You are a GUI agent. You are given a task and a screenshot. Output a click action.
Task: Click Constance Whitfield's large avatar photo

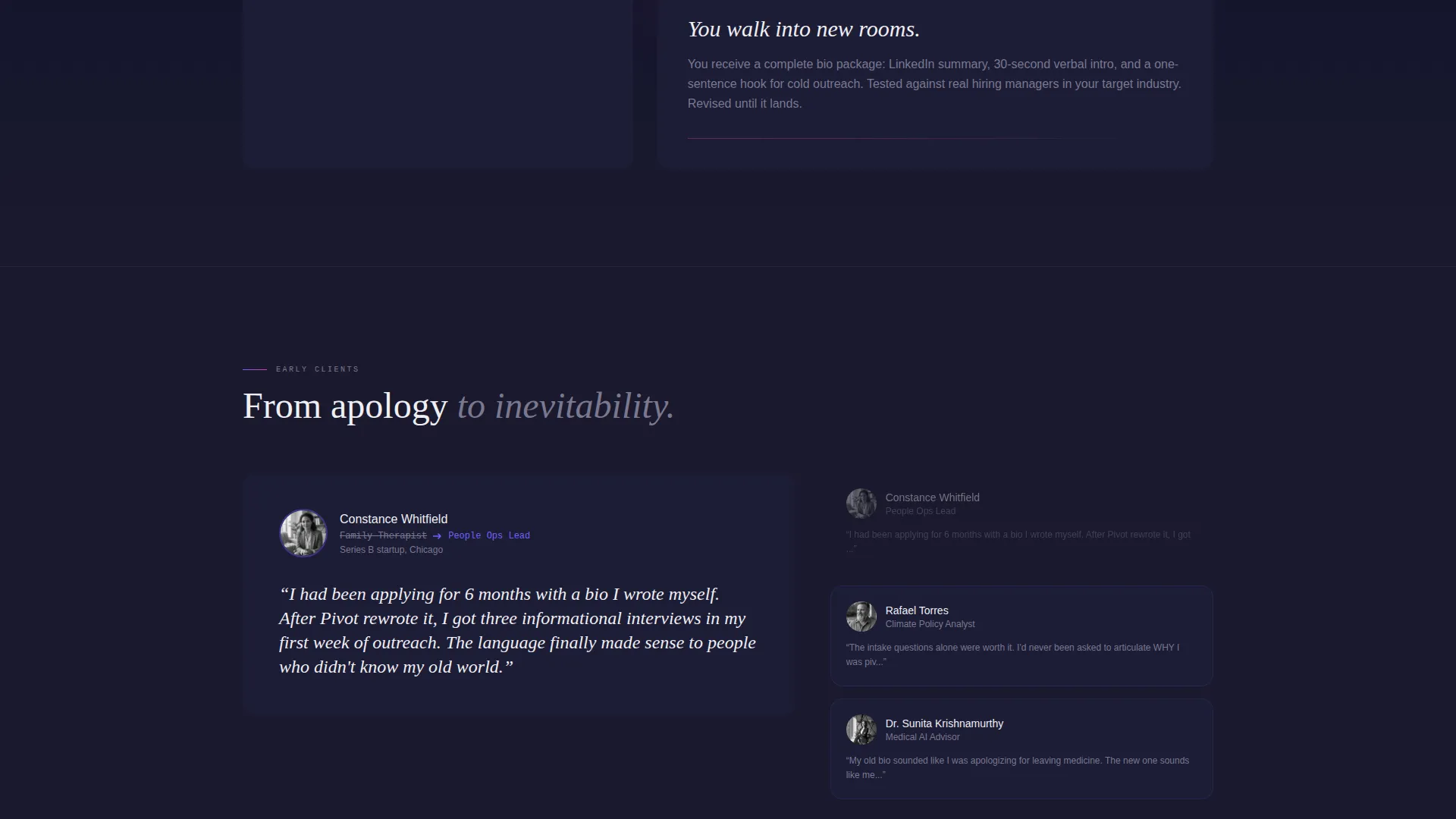(x=303, y=533)
